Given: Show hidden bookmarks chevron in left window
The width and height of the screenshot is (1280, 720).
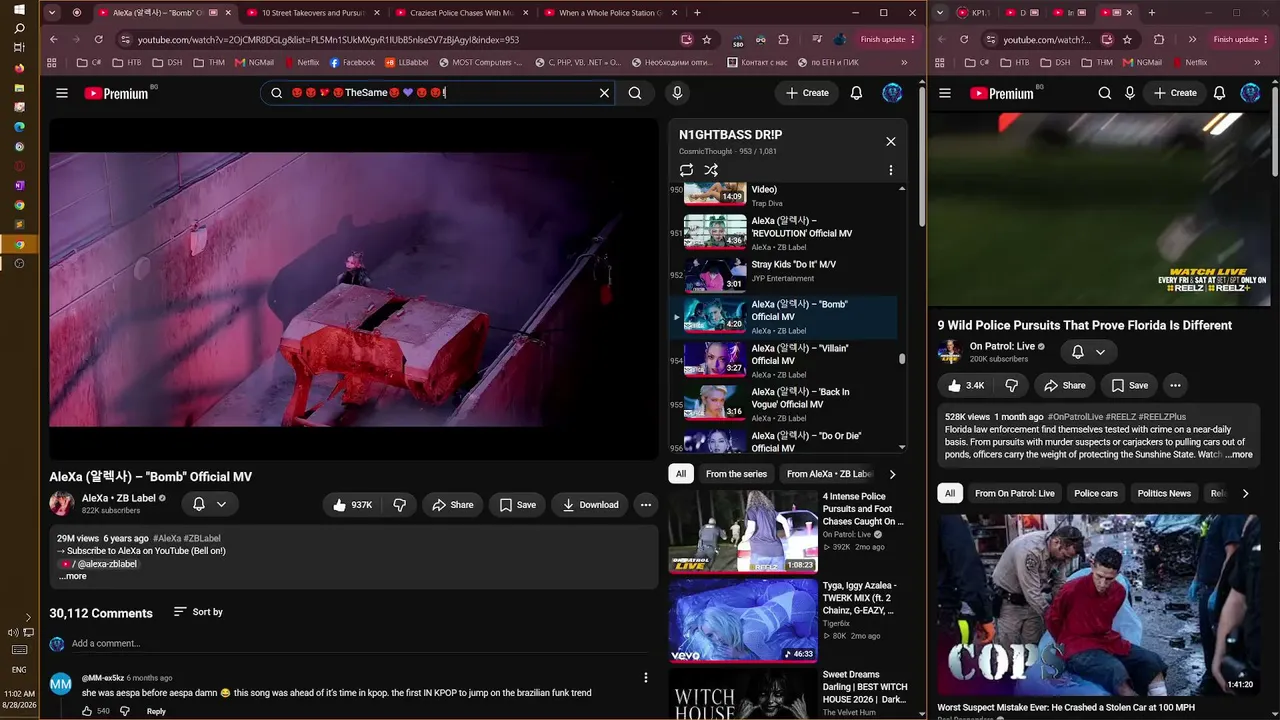Looking at the screenshot, I should (904, 62).
